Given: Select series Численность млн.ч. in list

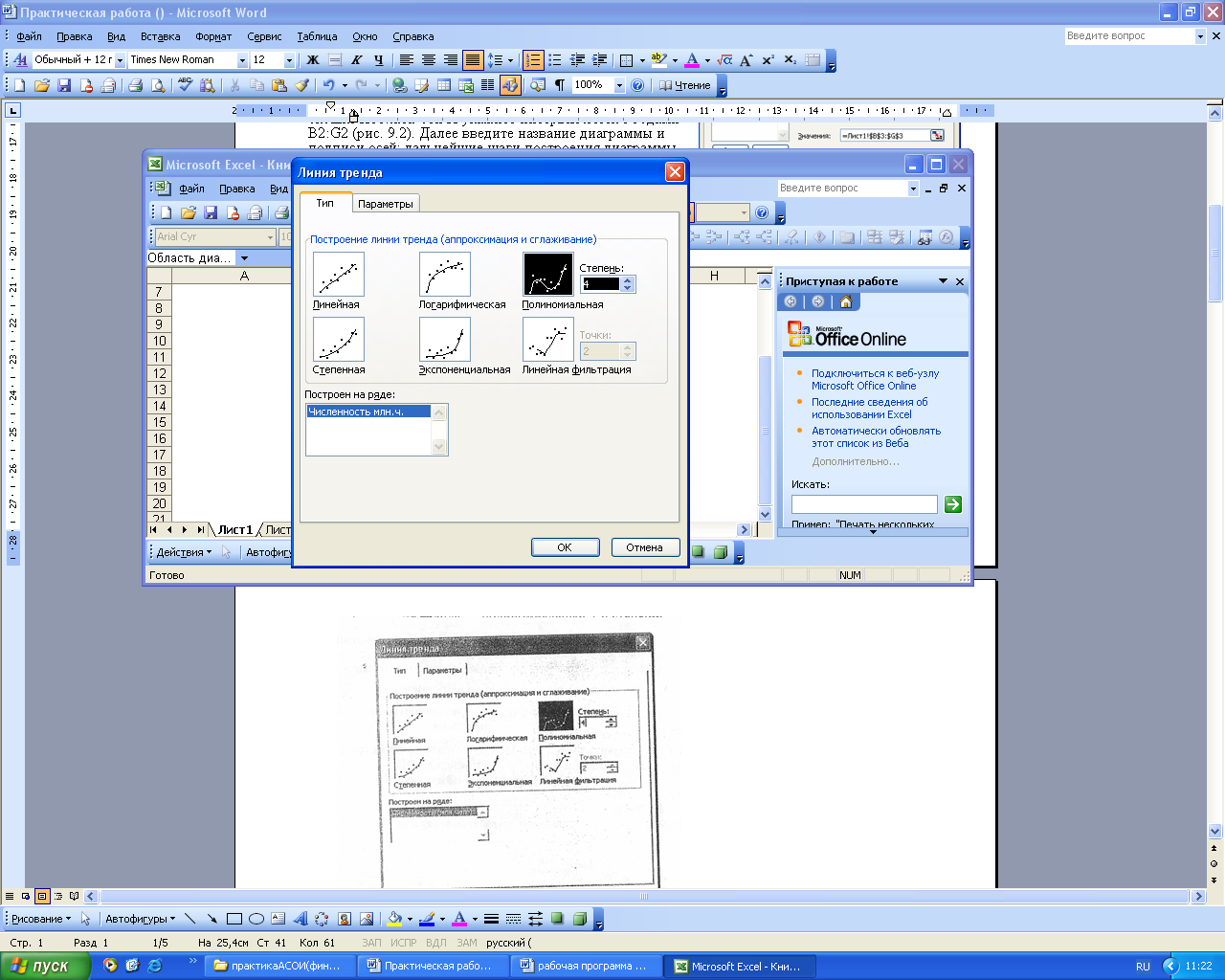Looking at the screenshot, I should (x=368, y=412).
